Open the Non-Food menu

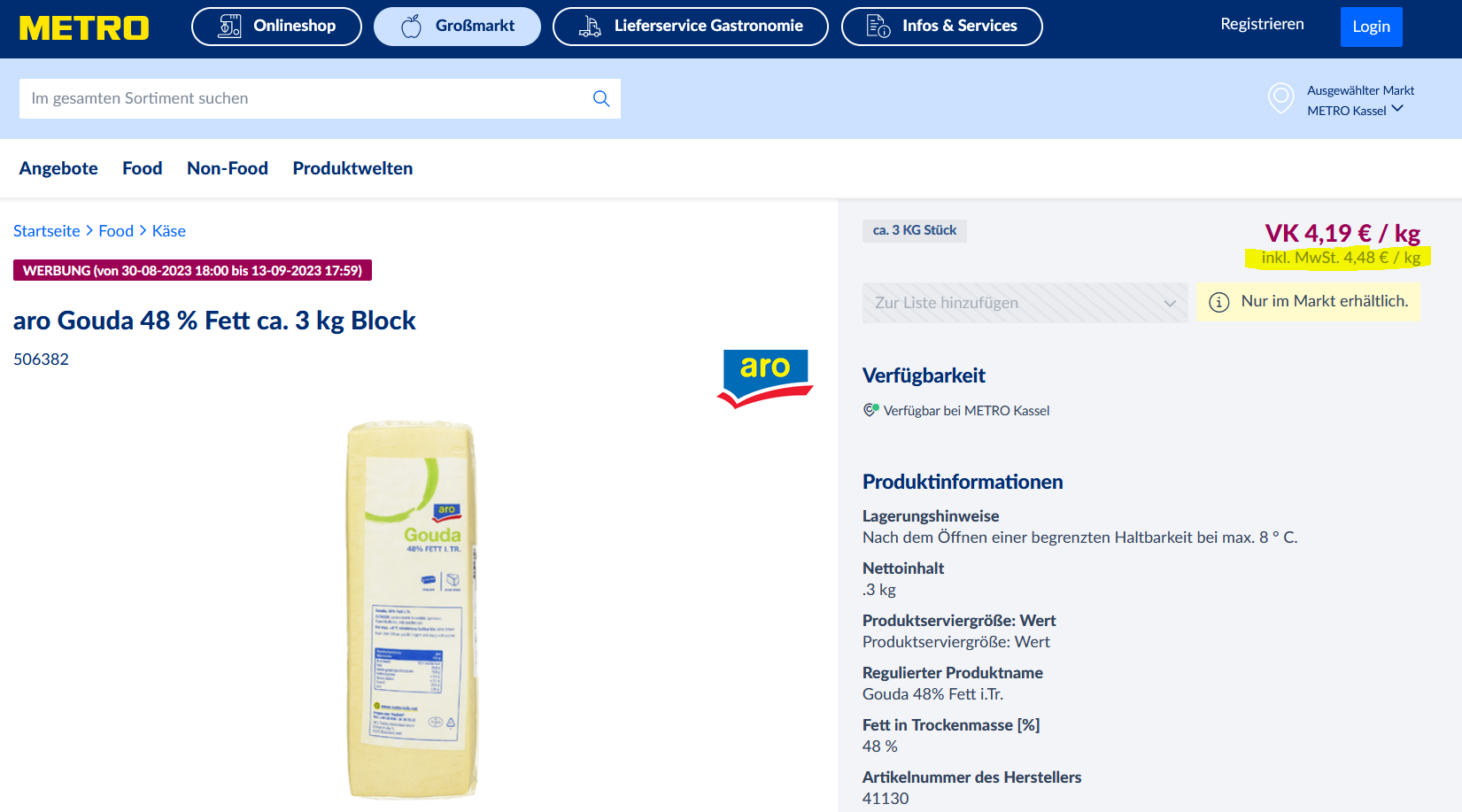click(228, 168)
